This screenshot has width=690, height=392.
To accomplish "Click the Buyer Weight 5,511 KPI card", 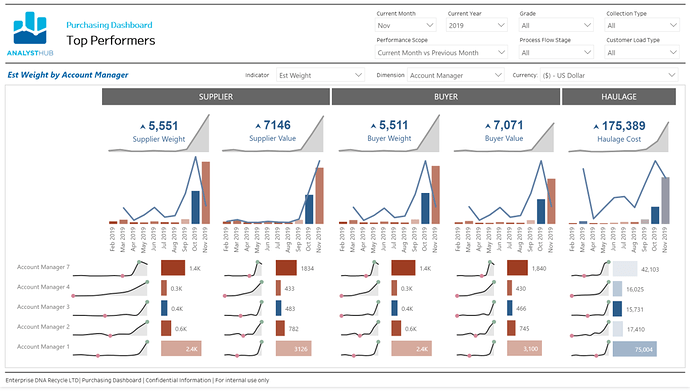I will point(389,133).
